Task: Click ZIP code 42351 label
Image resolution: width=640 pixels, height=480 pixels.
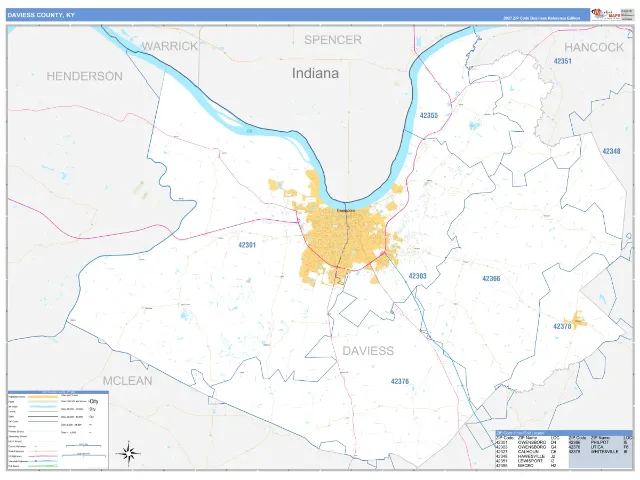Action: 562,61
